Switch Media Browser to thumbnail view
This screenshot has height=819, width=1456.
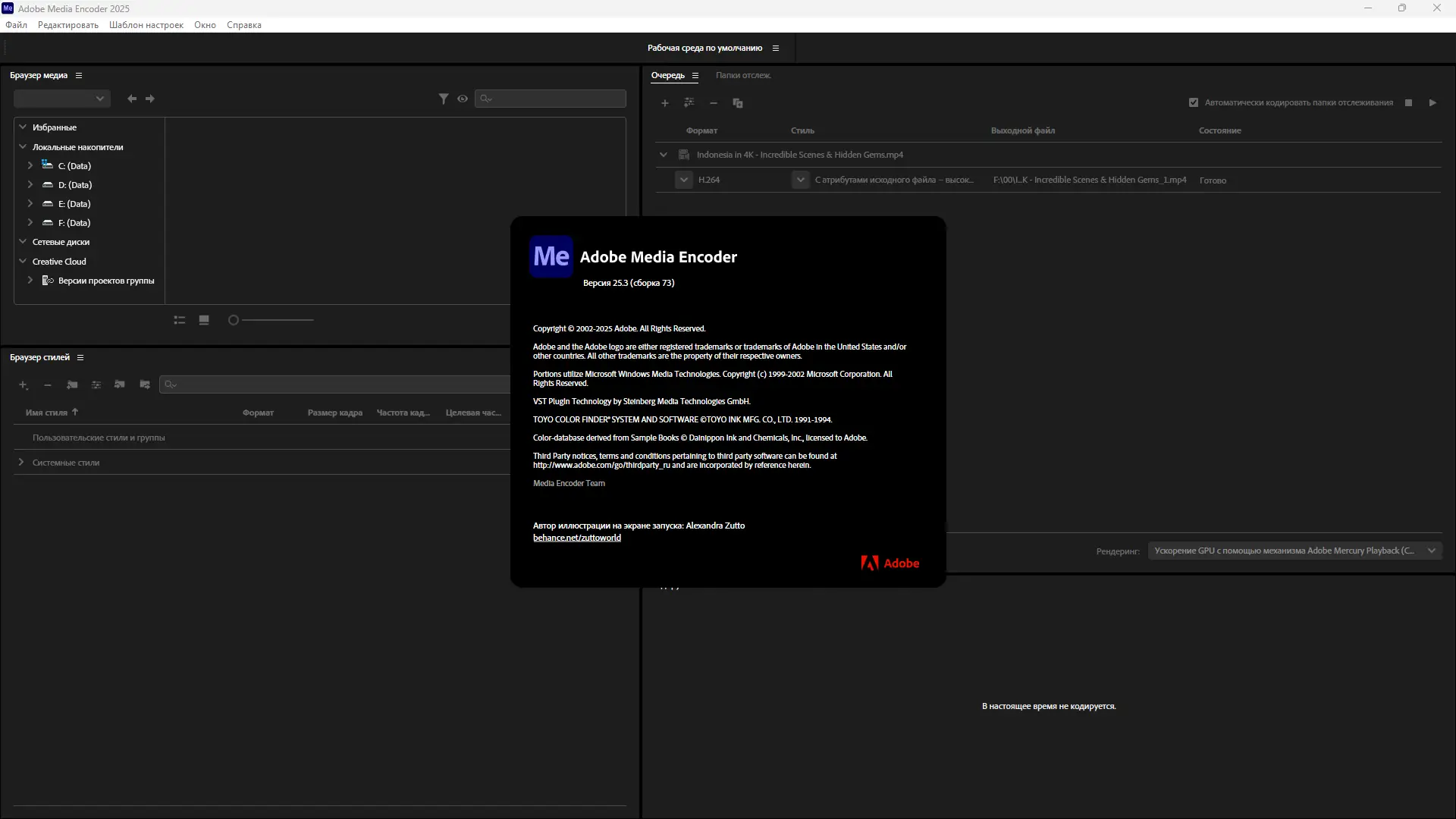tap(204, 320)
